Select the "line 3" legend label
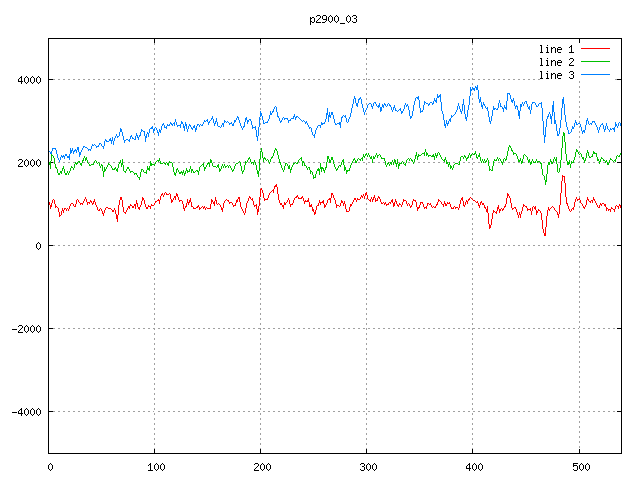 558,75
